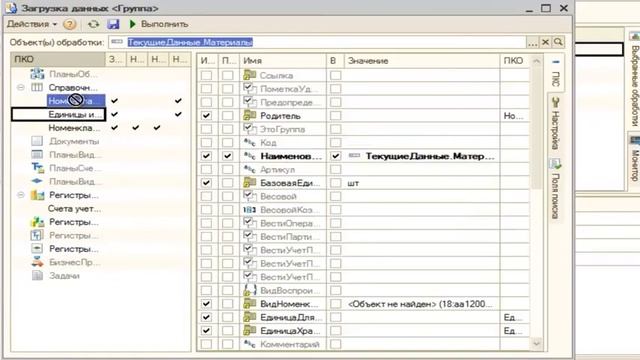The height and width of the screenshot is (360, 640).
Task: Open the Настройка vertical side tab
Action: point(555,124)
